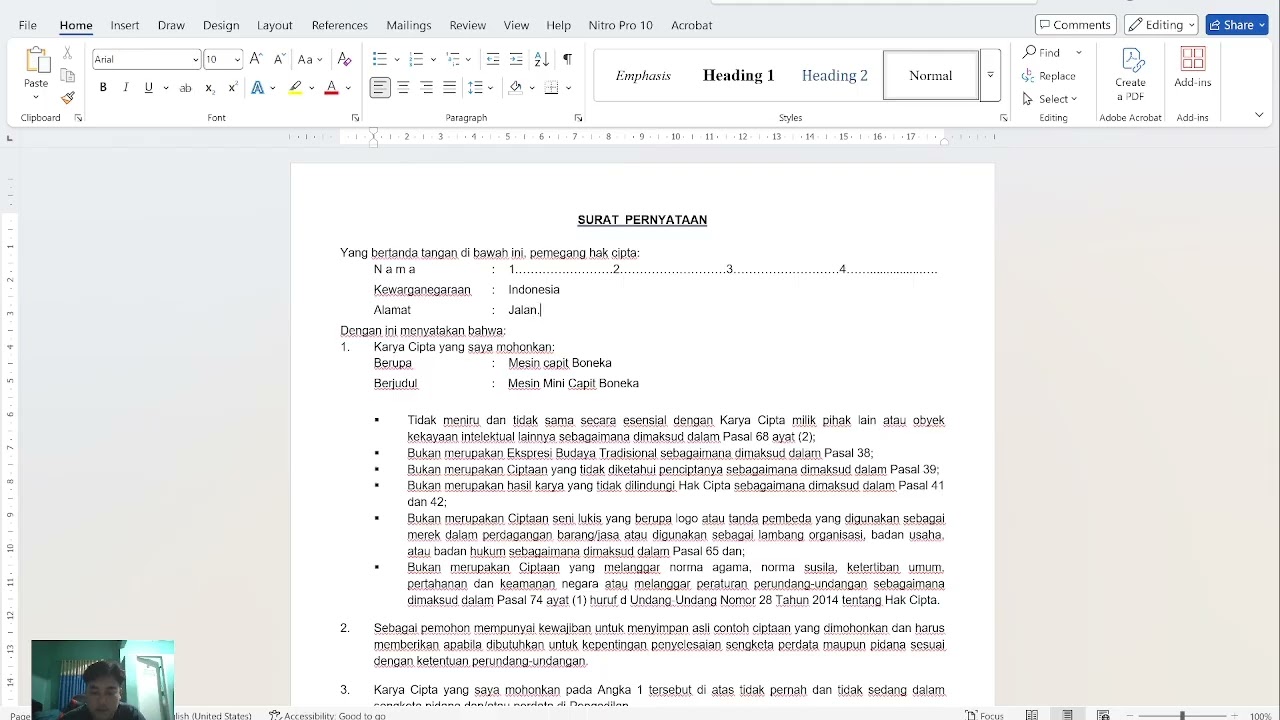Toggle Underline formatting
1280x720 pixels.
[149, 88]
